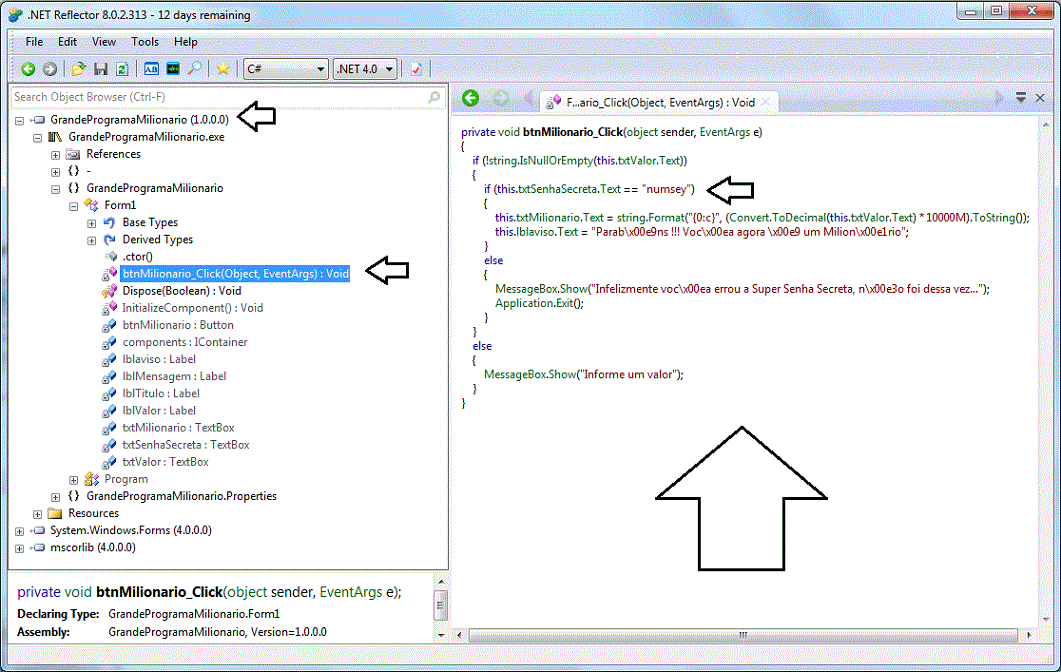Expand the GrandeProgramaMilionario.Properties namespace node
Viewport: 1061px width, 672px height.
[x=55, y=497]
